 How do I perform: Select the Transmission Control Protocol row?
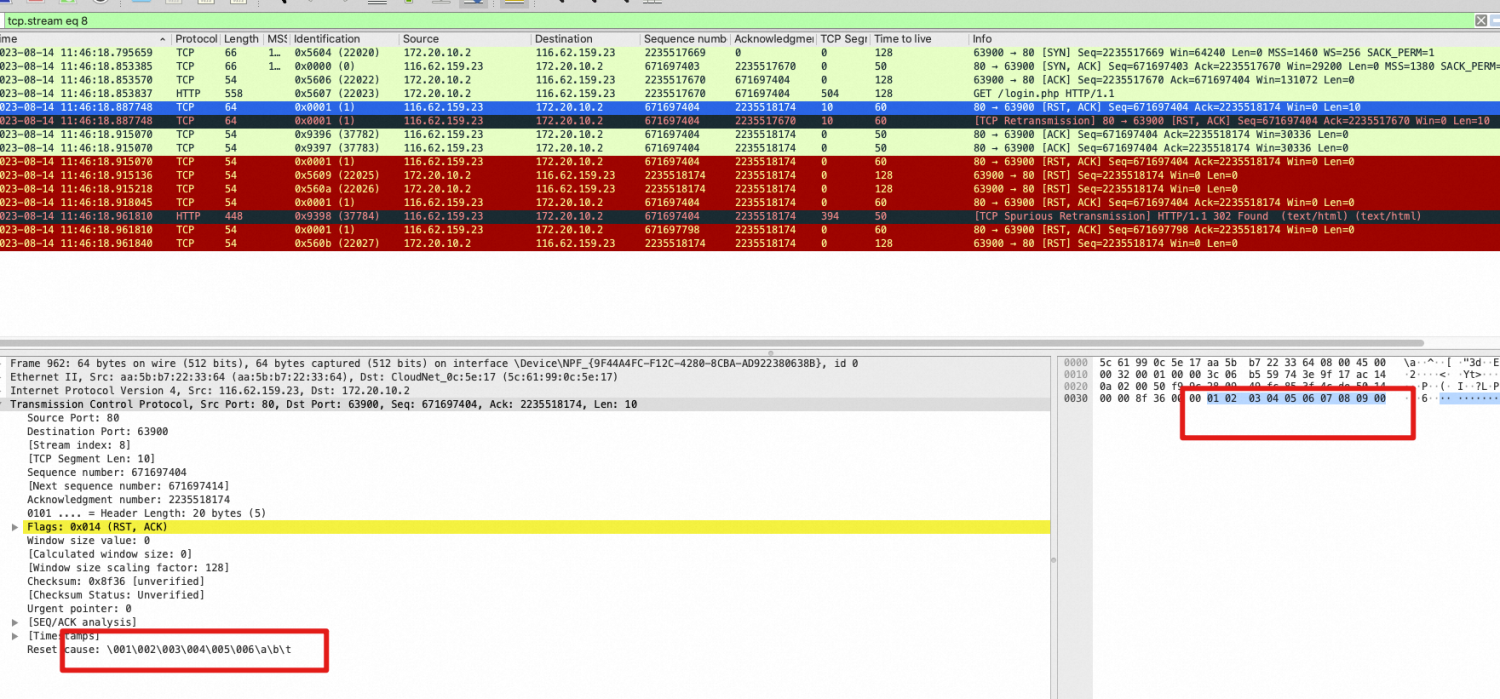[525, 404]
